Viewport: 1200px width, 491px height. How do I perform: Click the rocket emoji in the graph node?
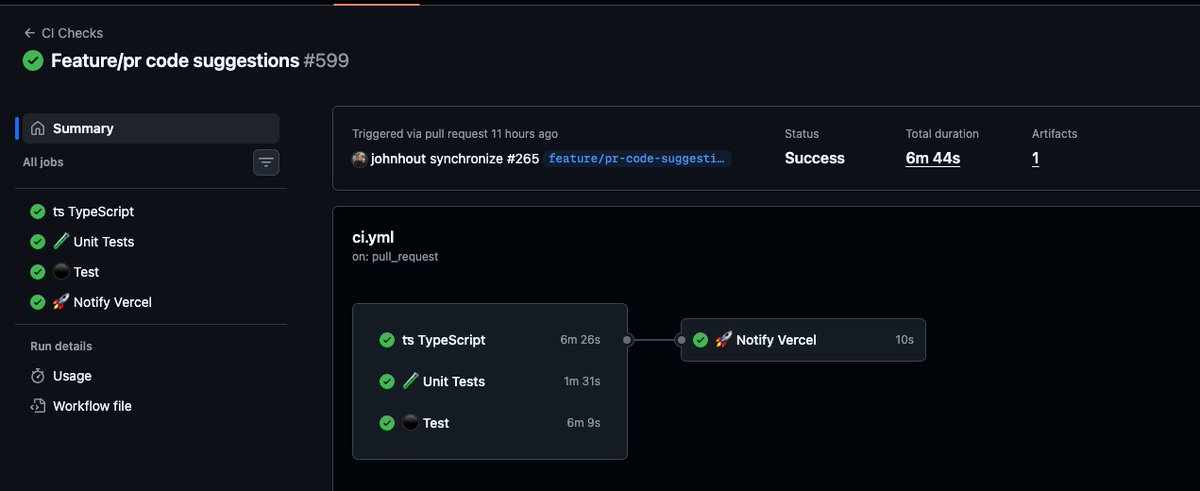723,340
